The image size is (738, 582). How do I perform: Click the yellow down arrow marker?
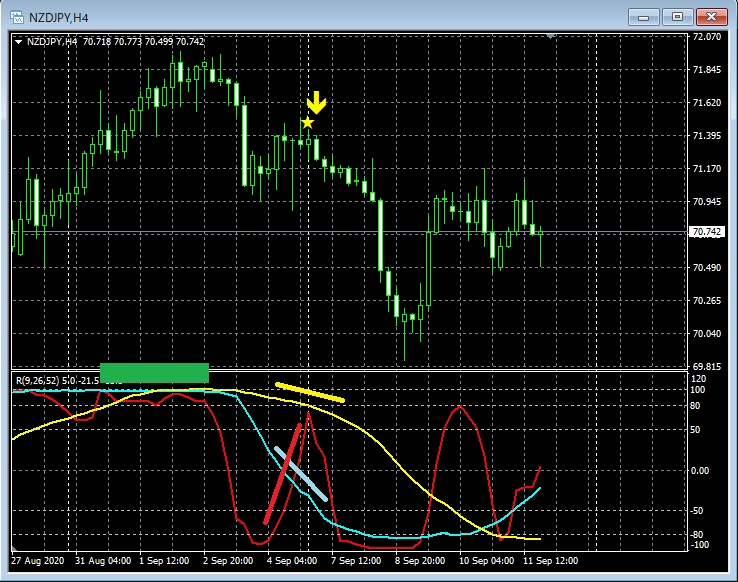coord(316,102)
